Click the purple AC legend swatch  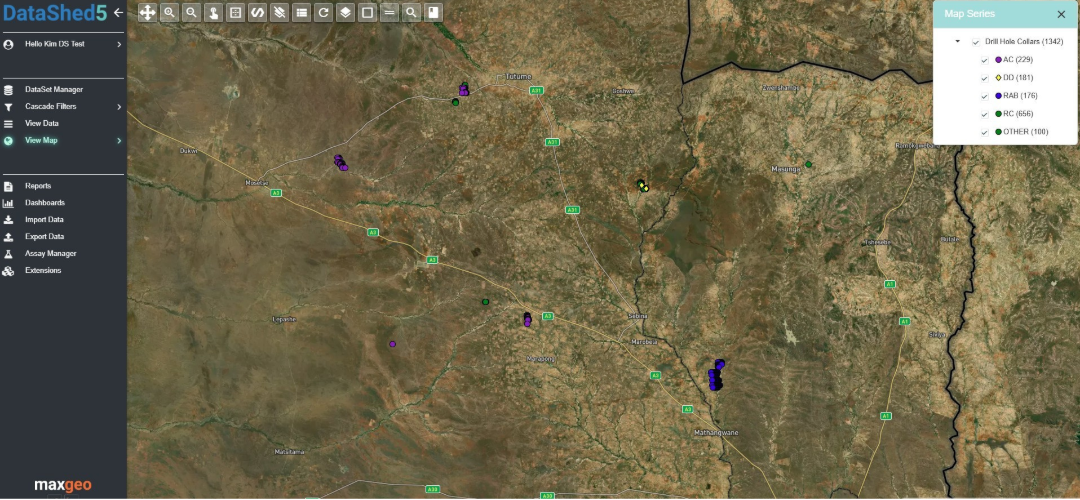tap(998, 60)
